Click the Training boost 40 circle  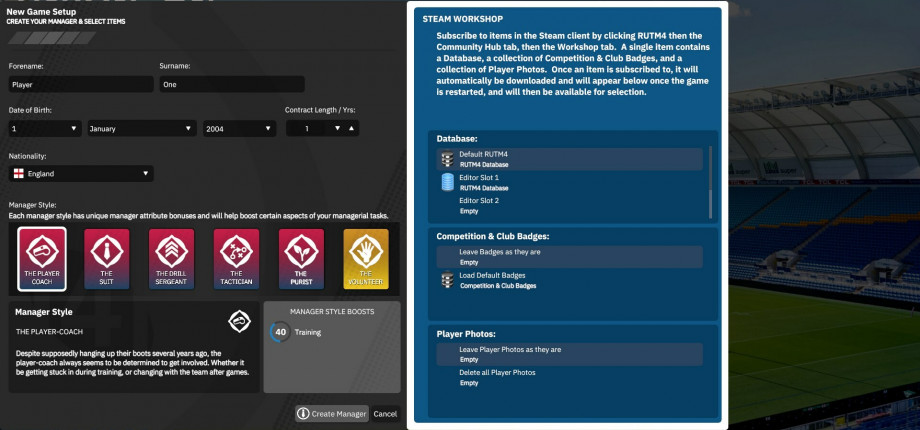pos(280,332)
